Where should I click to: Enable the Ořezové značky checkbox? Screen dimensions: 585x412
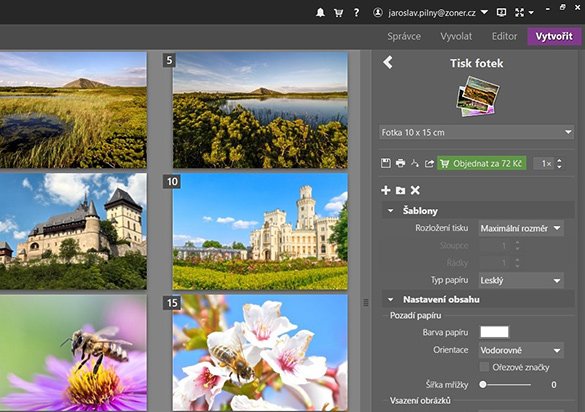pyautogui.click(x=484, y=367)
